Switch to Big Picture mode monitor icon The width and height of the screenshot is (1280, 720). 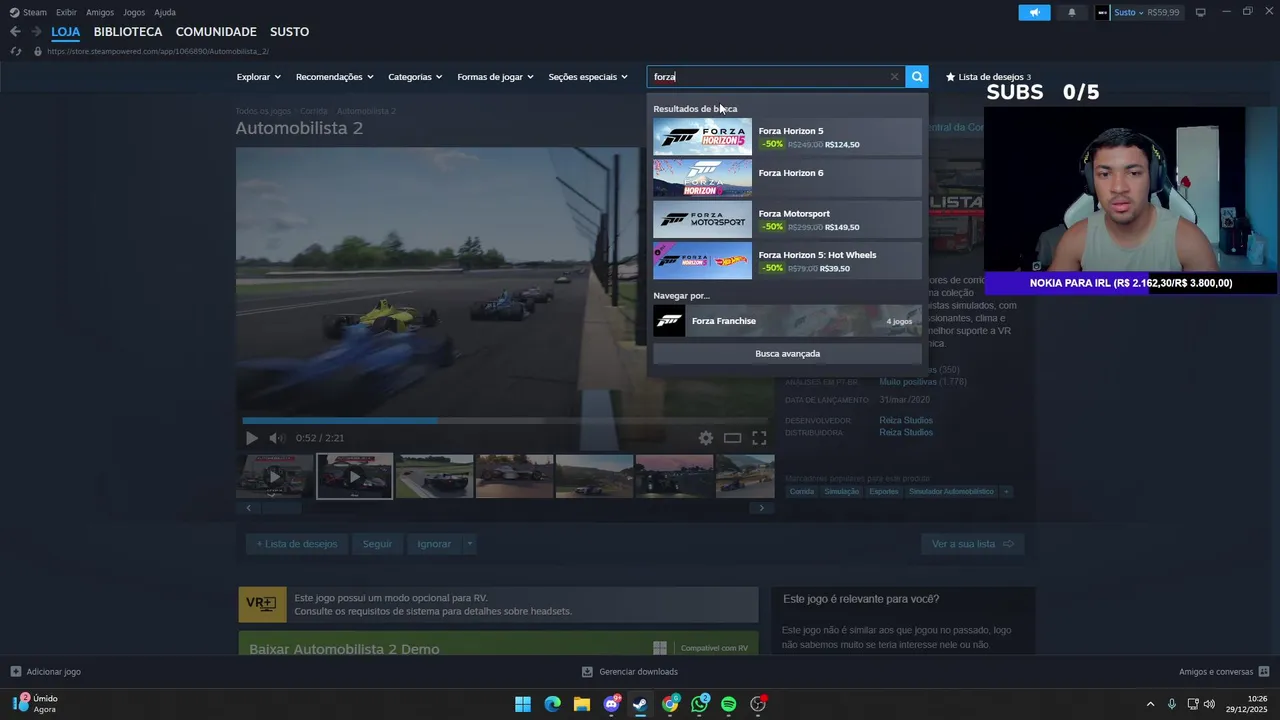[1200, 12]
